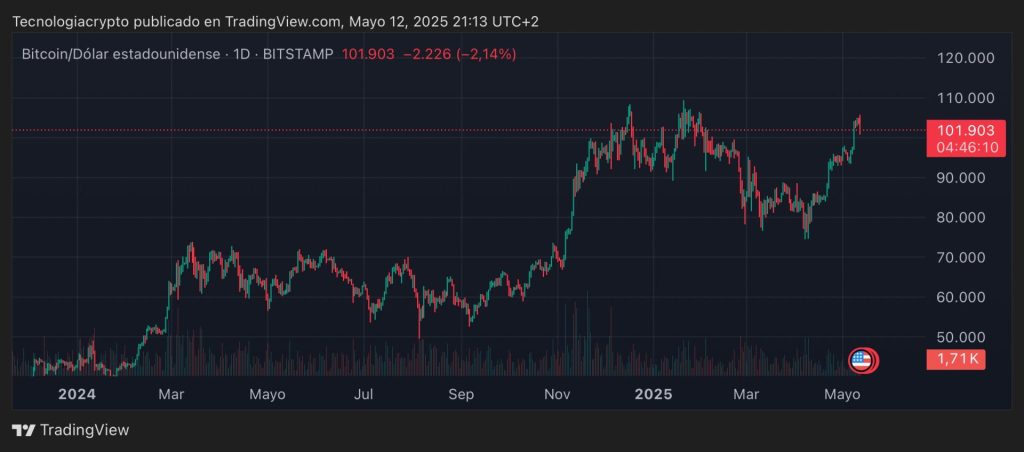The image size is (1024, 452).
Task: Click the TradingView wordmark text
Action: point(84,430)
